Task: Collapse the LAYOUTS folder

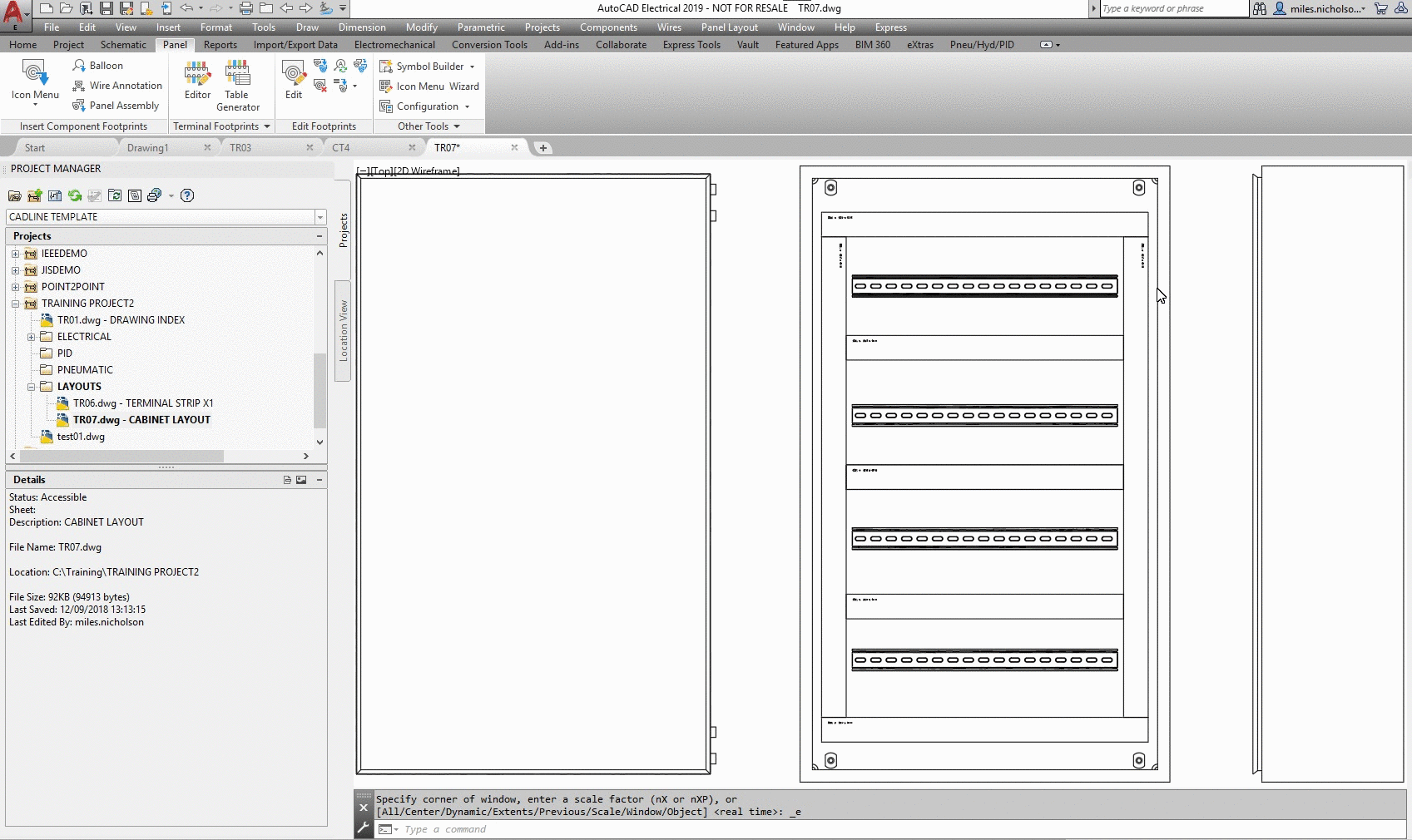Action: click(31, 387)
